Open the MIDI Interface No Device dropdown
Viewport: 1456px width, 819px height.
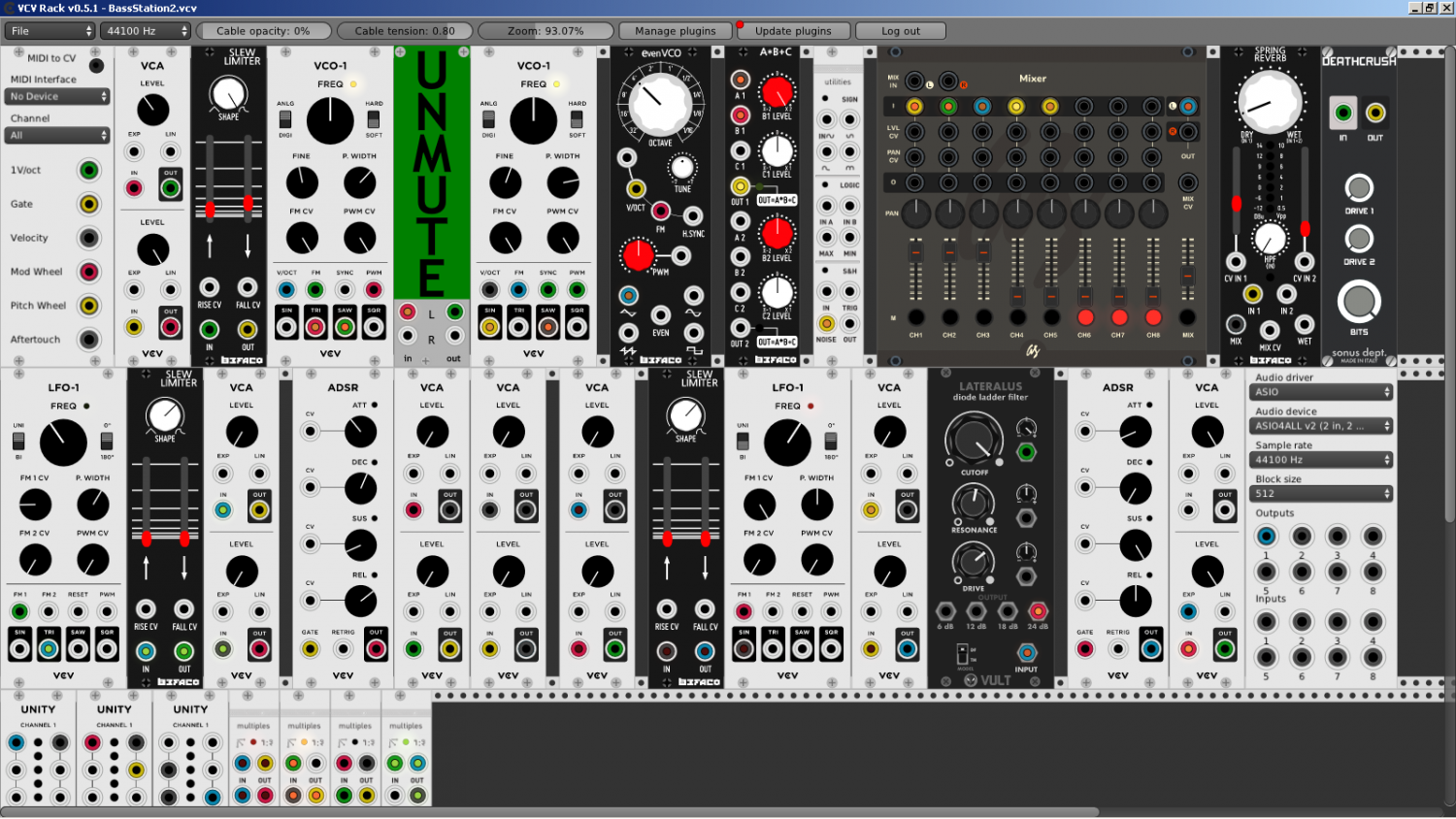click(58, 97)
